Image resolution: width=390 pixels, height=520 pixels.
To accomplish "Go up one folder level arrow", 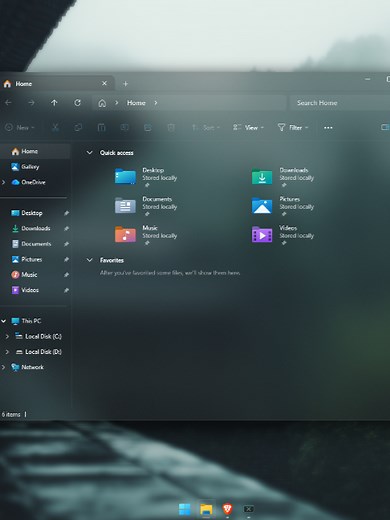I will click(x=54, y=103).
